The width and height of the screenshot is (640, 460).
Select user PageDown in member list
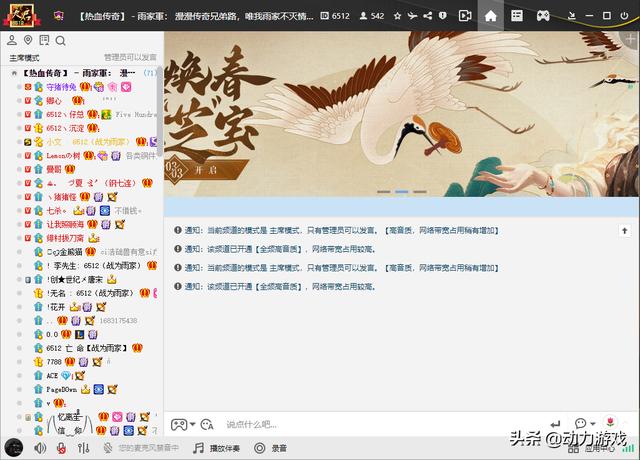(61, 389)
